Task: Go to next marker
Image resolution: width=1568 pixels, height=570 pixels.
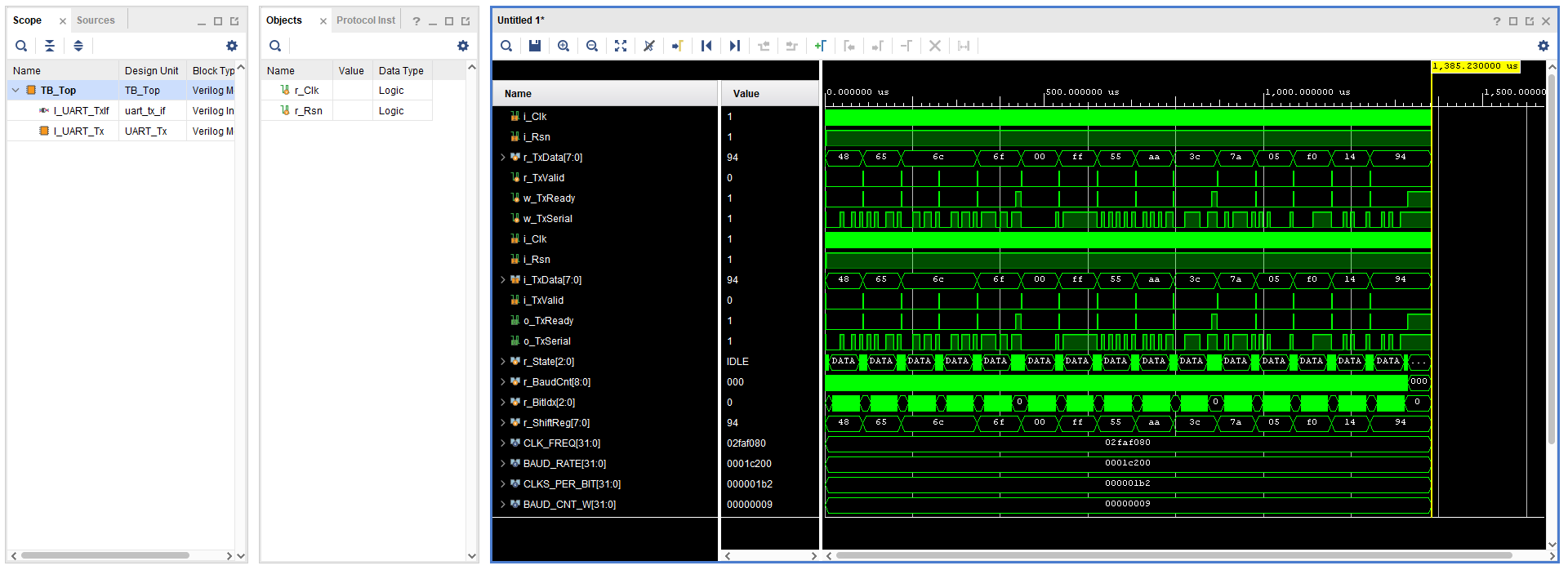Action: pyautogui.click(x=877, y=46)
